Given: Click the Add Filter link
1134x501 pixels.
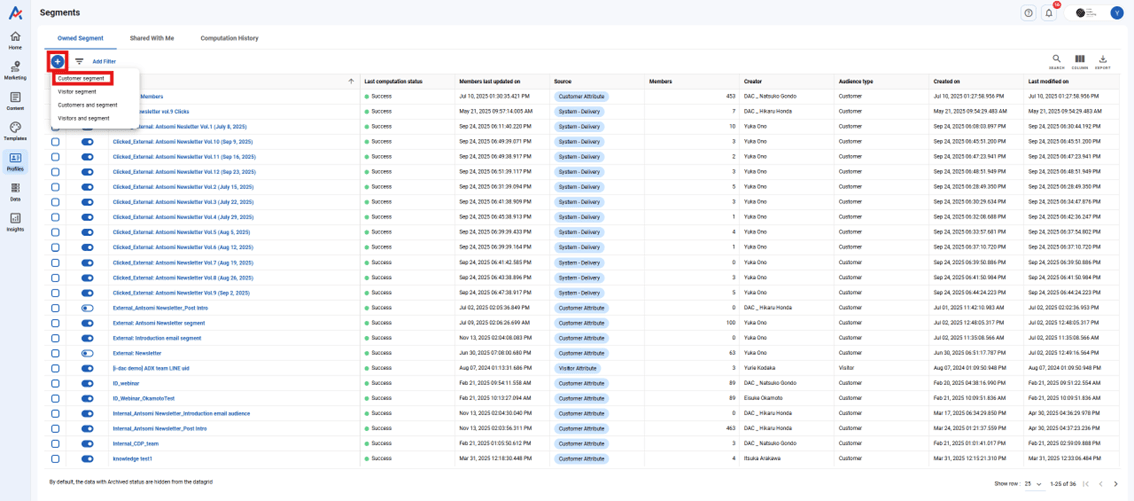Looking at the screenshot, I should click(104, 62).
